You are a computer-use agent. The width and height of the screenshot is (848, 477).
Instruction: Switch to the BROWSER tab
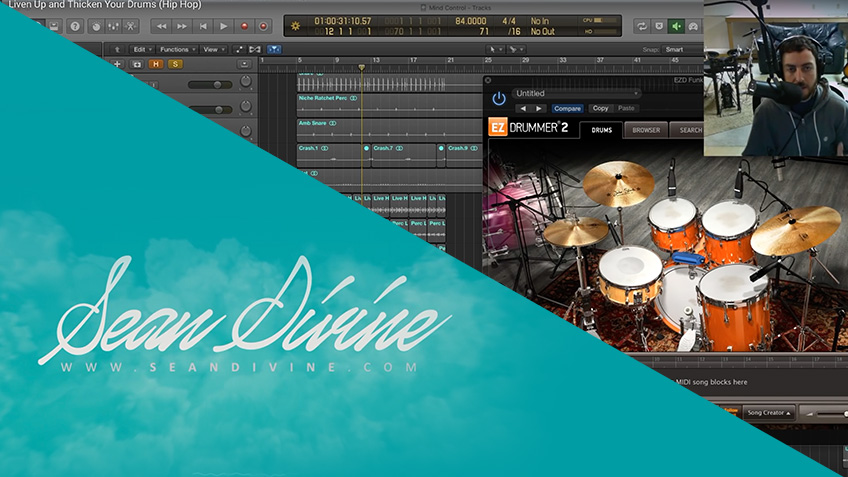click(646, 130)
